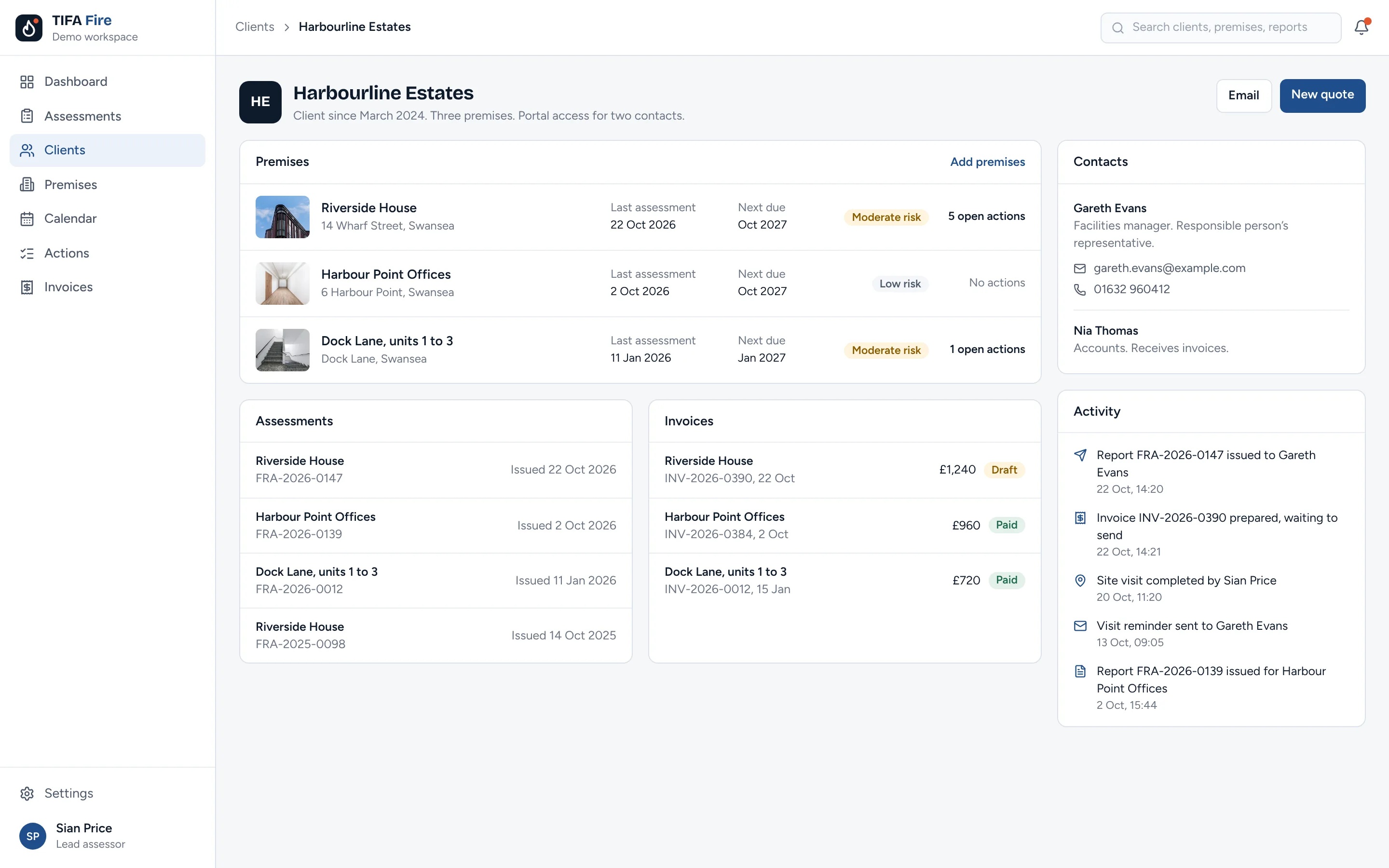Open the Calendar sidebar item

tap(108, 219)
